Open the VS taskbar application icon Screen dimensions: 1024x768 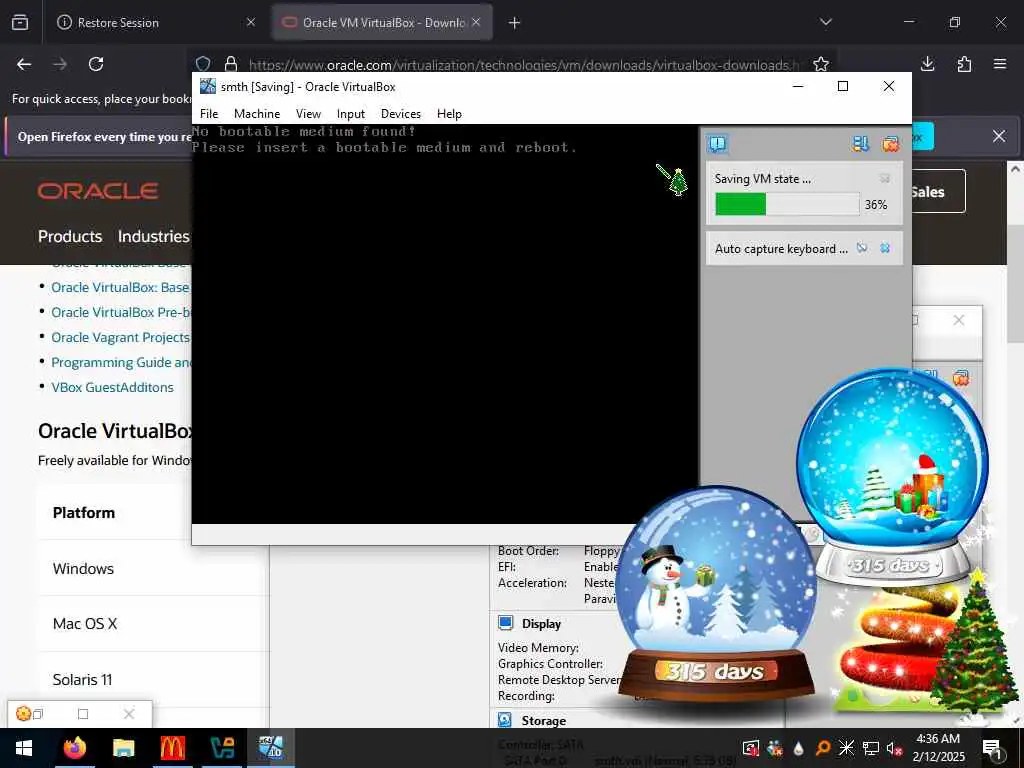(x=222, y=748)
